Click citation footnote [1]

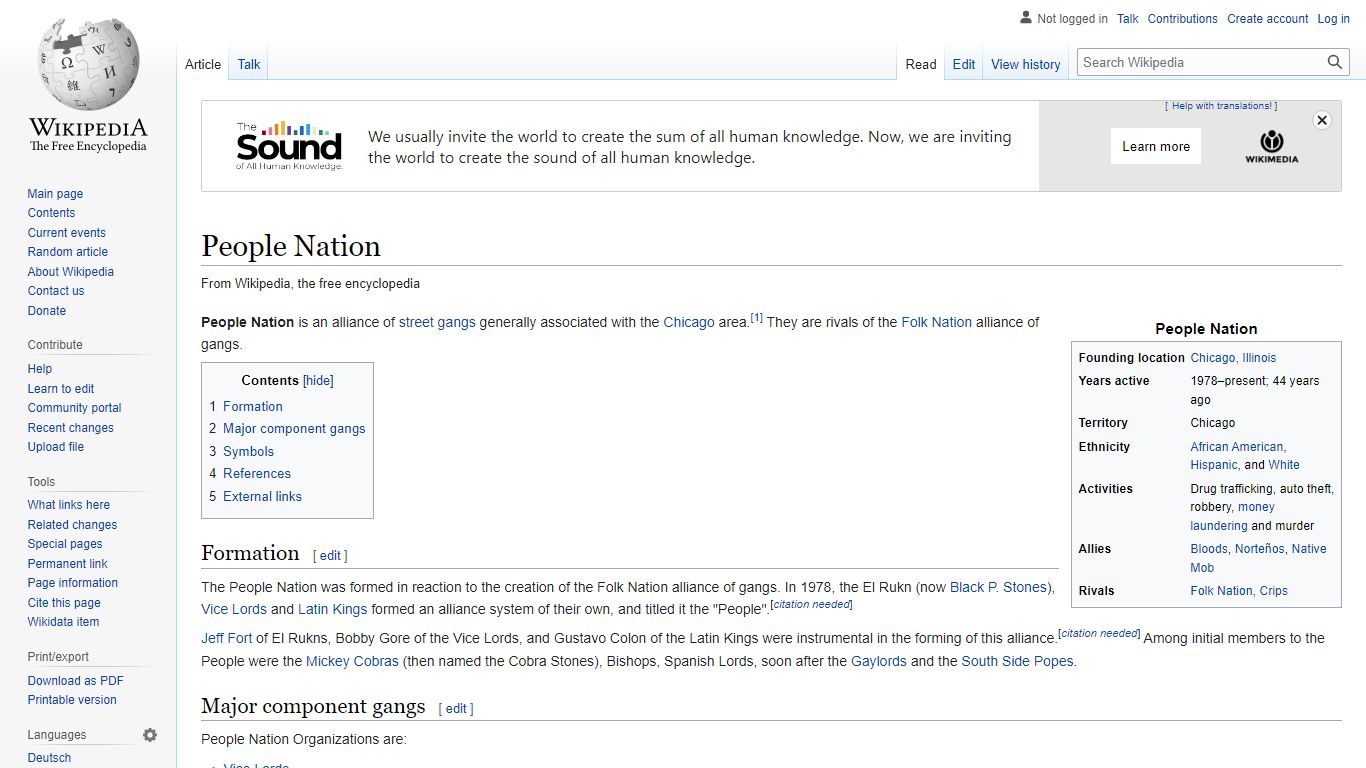point(757,318)
